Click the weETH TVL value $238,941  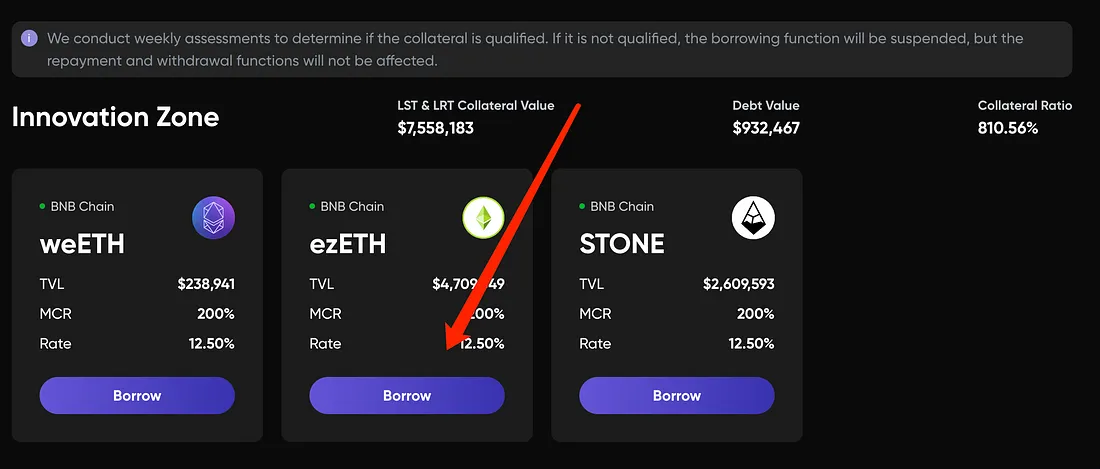click(x=206, y=284)
